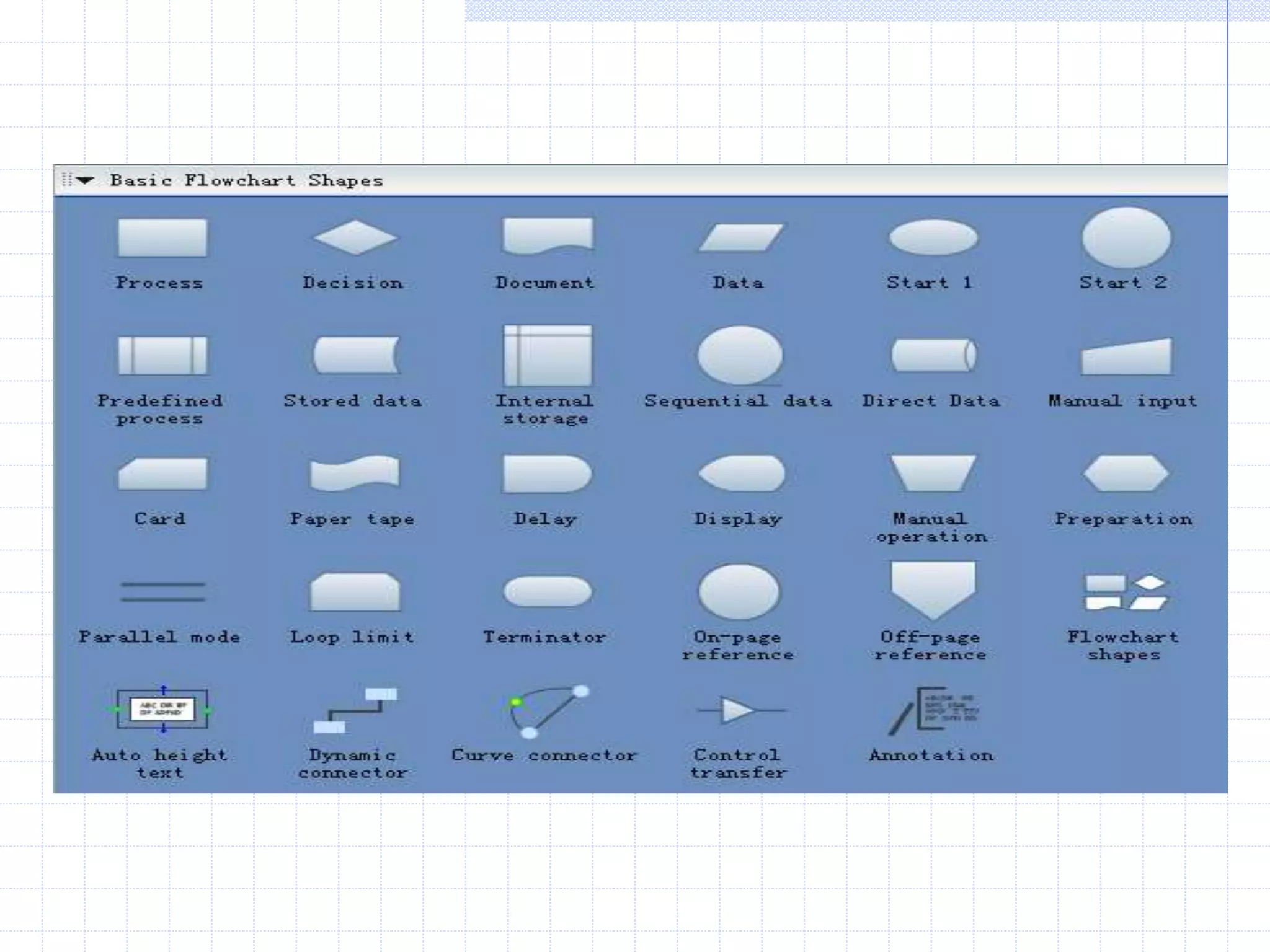Click the Annotation shape icon
The width and height of the screenshot is (1270, 952).
click(933, 710)
